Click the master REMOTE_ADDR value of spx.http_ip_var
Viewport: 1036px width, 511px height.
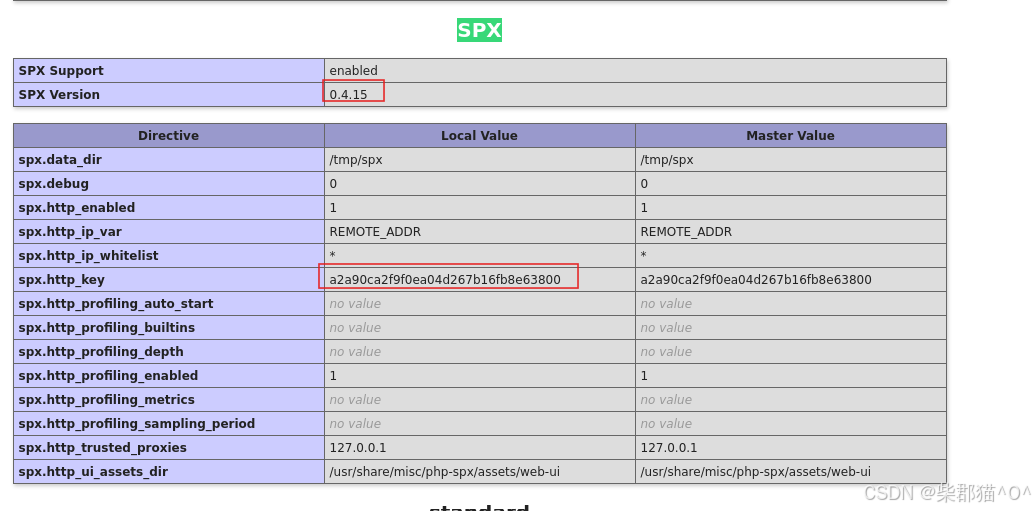click(686, 232)
